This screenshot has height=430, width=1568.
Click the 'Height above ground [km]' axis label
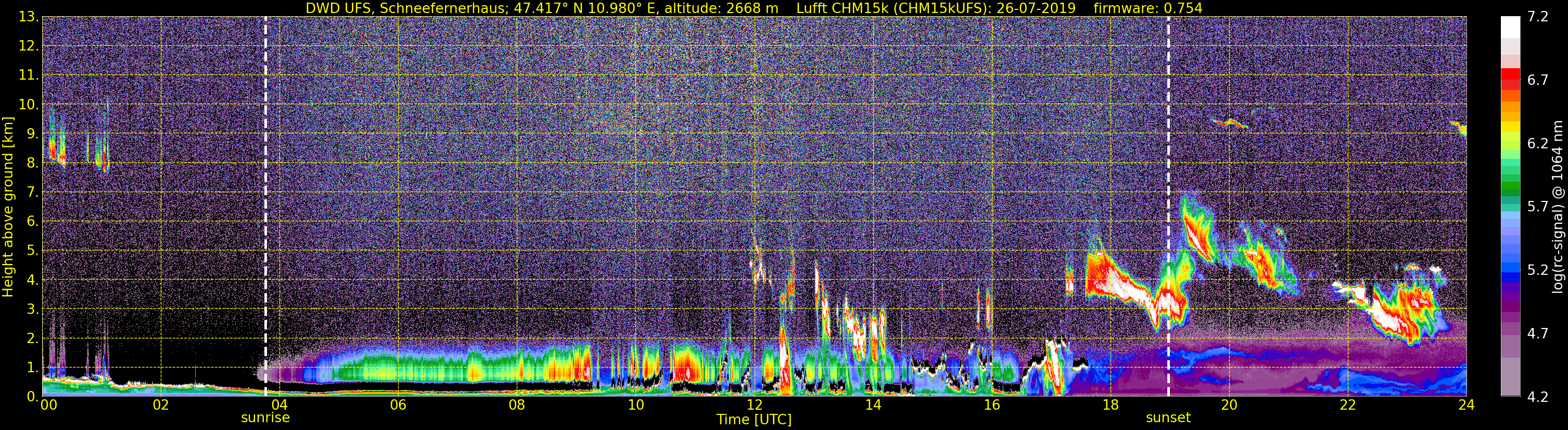(x=8, y=207)
